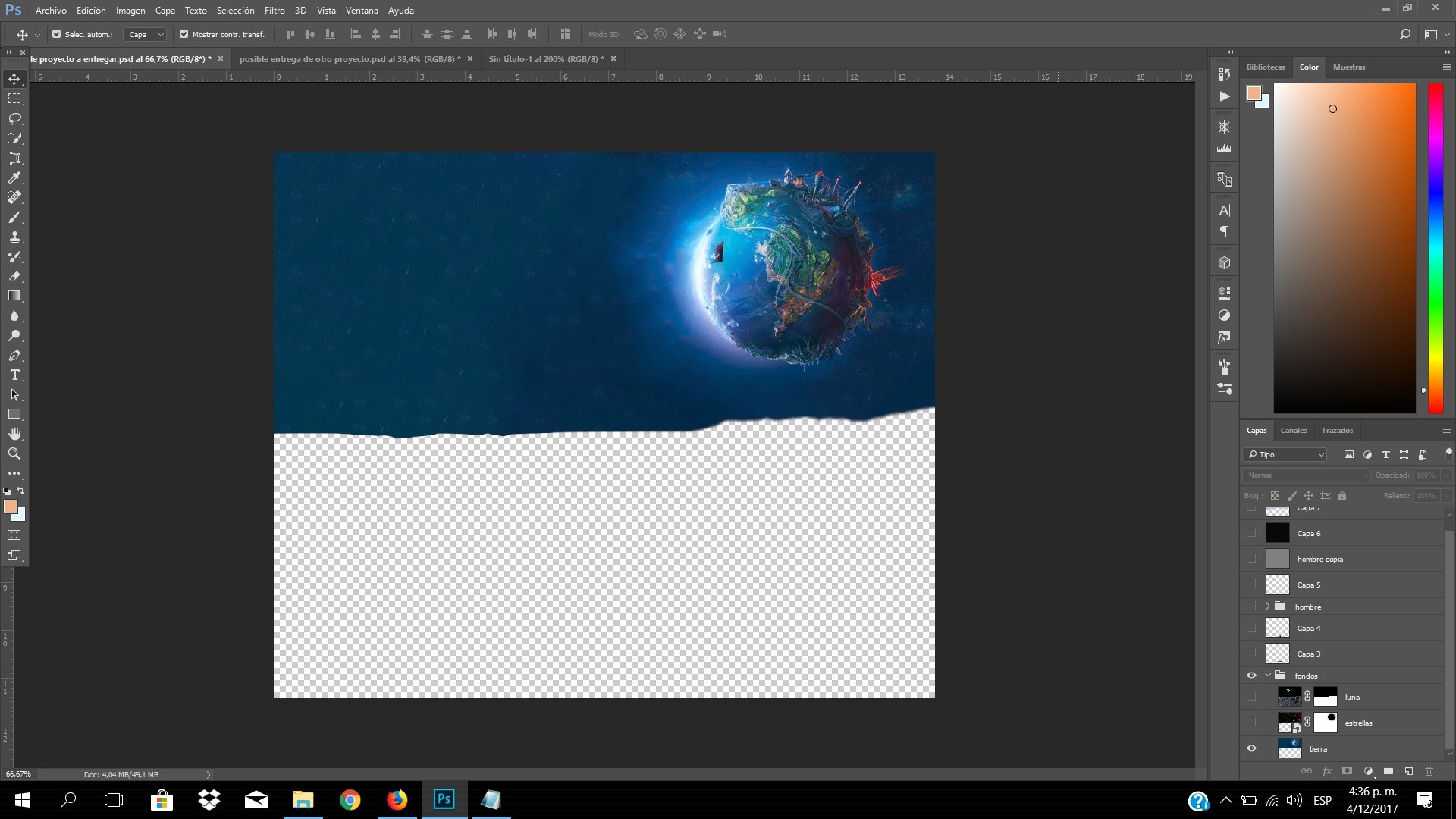The width and height of the screenshot is (1456, 819).
Task: Click the Capa 4 layer thumbnail
Action: coord(1278,628)
